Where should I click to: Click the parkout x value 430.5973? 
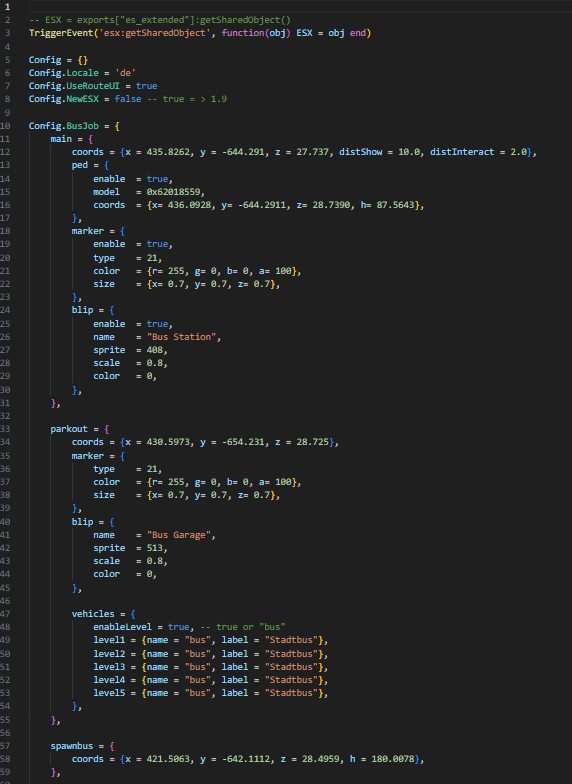[x=168, y=442]
